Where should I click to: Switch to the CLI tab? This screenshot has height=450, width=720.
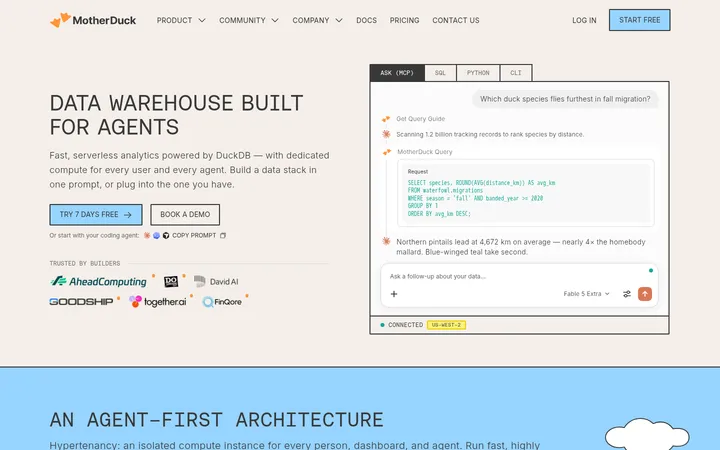(516, 73)
